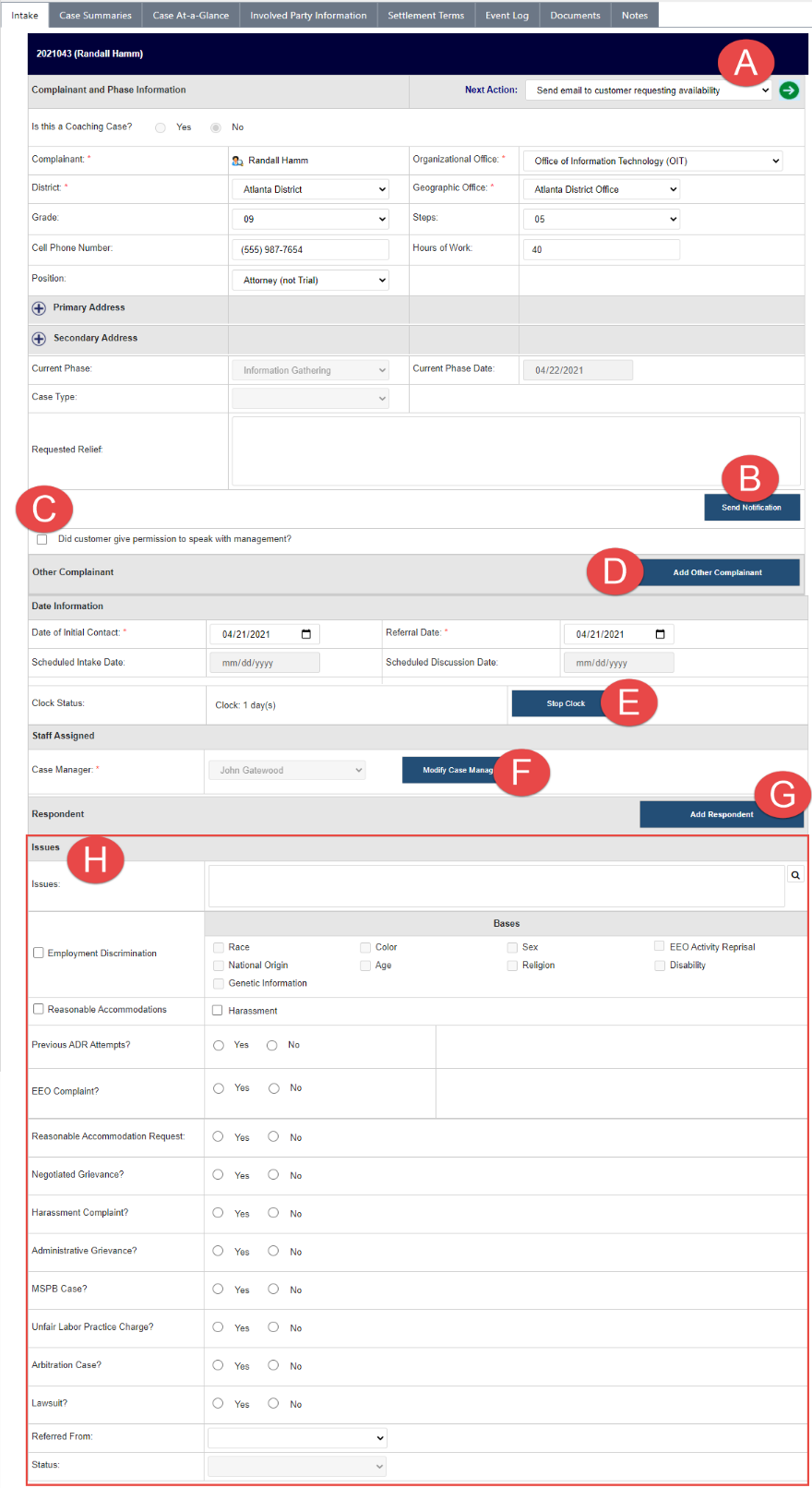
Task: Select Yes for Arbitration Case
Action: [218, 1364]
